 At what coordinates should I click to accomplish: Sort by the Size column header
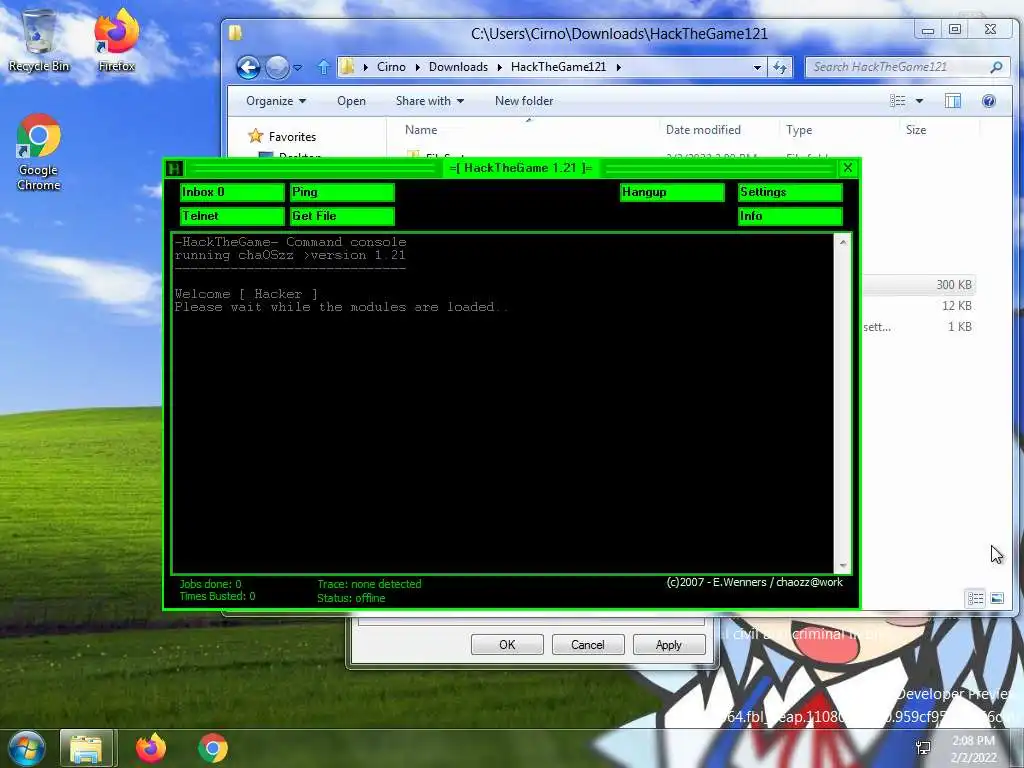pos(916,130)
